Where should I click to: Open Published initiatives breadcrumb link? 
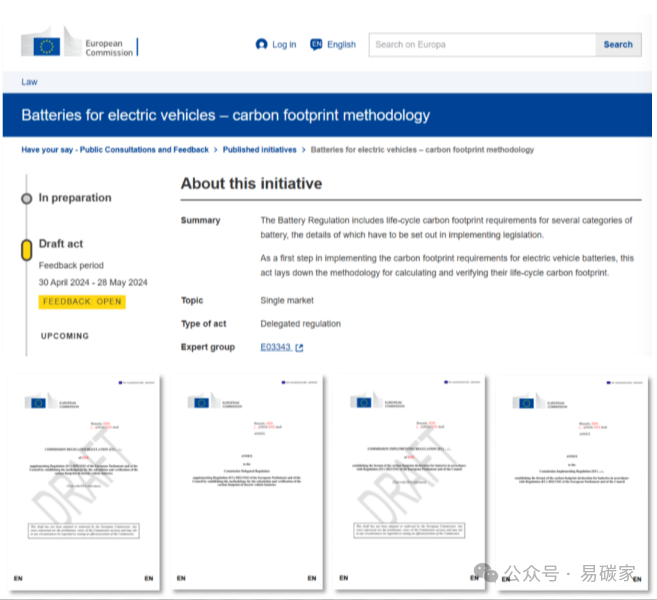tap(260, 150)
